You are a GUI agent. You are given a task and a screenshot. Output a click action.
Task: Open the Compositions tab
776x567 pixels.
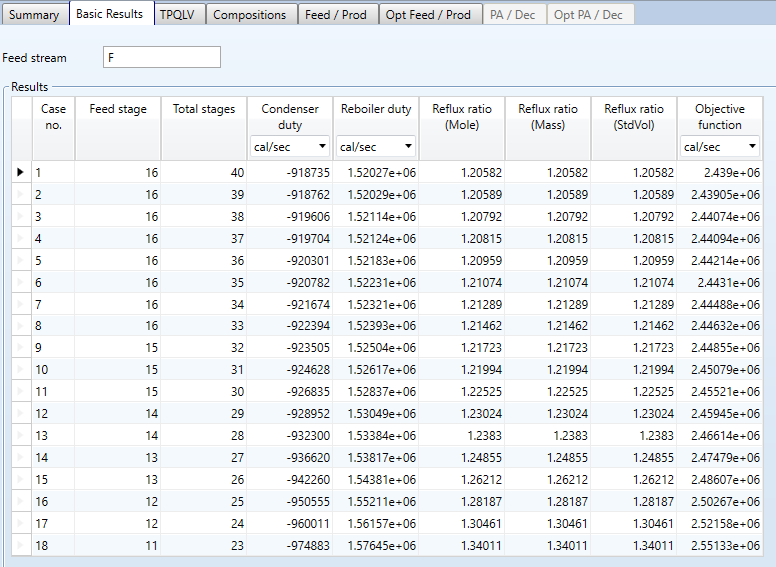[x=249, y=15]
